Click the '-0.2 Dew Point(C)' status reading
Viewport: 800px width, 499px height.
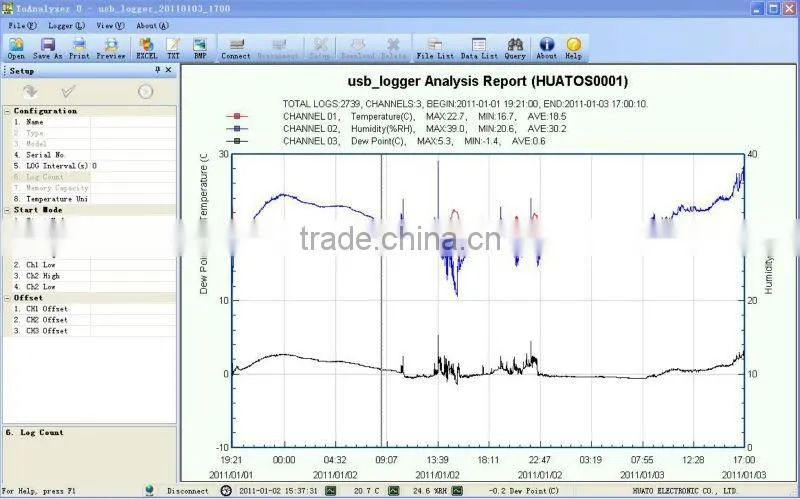pos(523,491)
